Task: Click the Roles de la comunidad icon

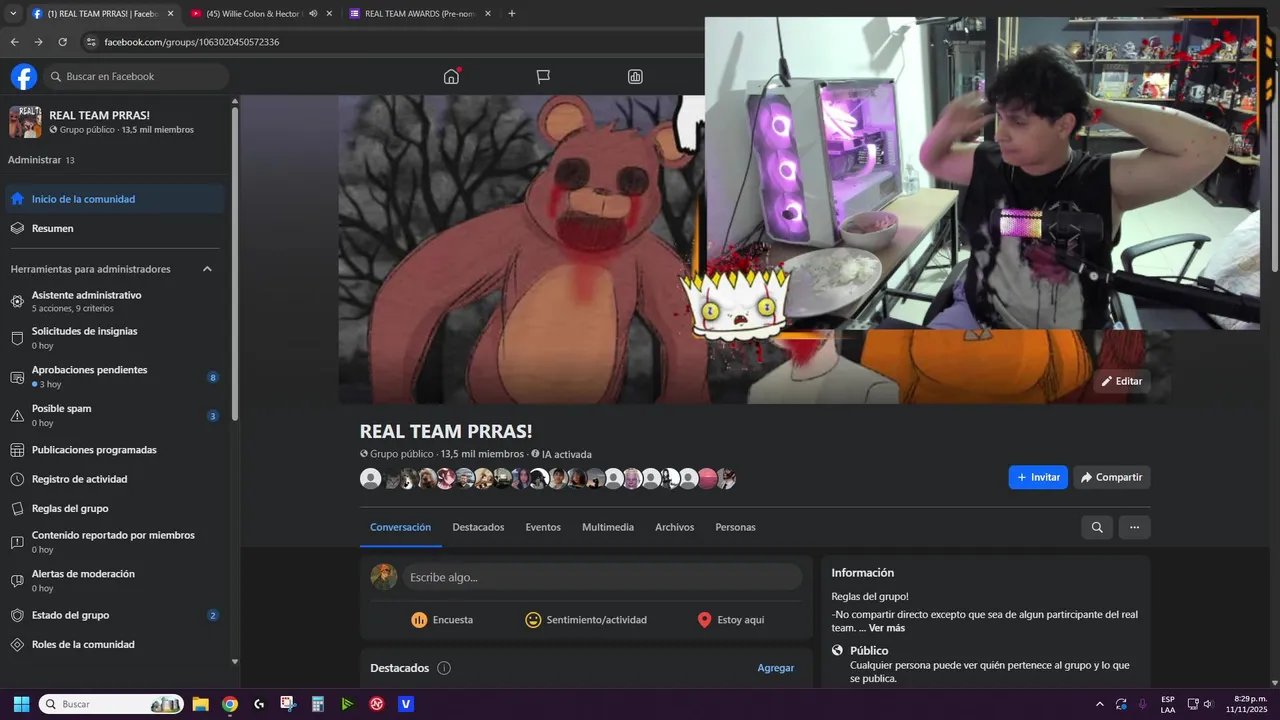Action: 17,644
